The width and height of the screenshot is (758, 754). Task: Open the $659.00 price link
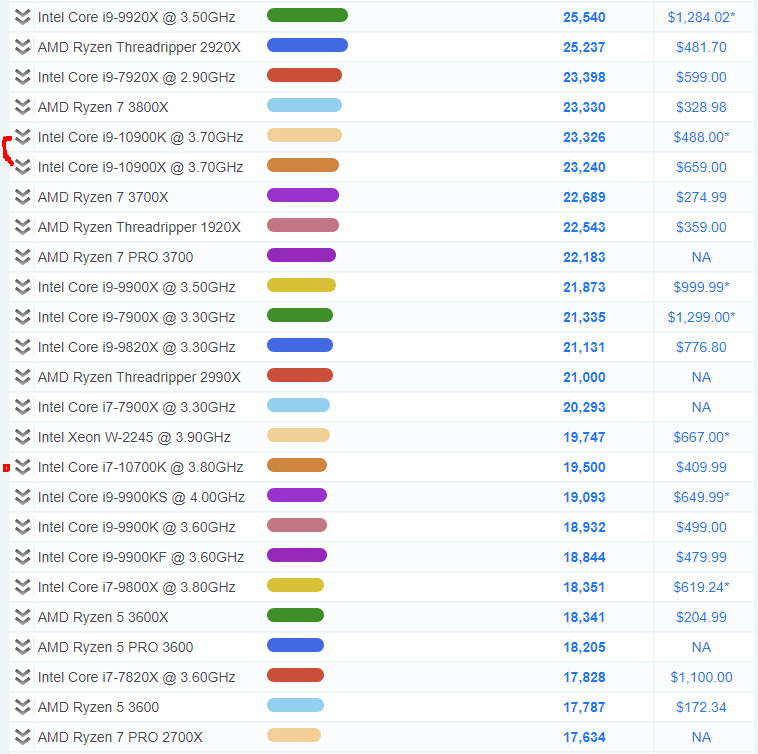[701, 167]
